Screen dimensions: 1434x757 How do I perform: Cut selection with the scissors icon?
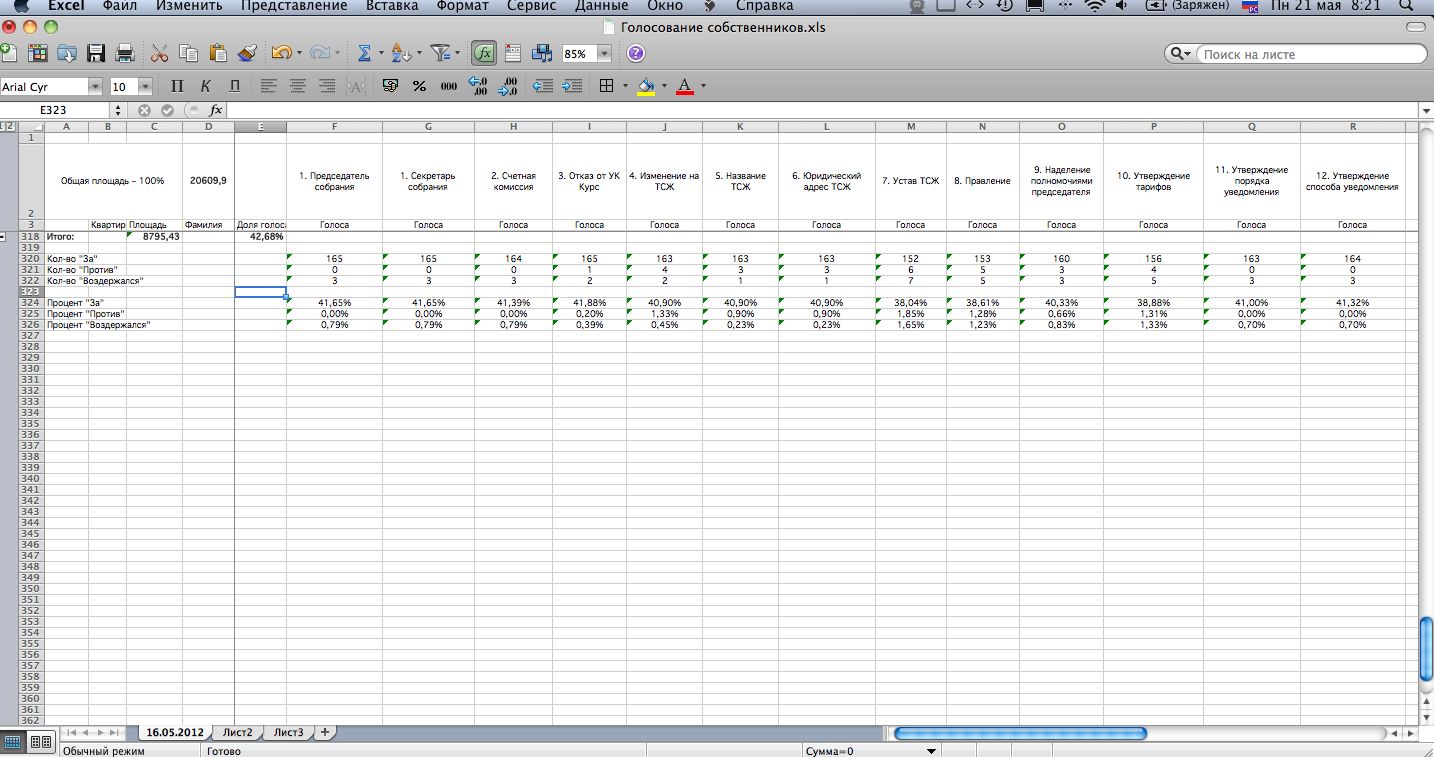point(160,53)
